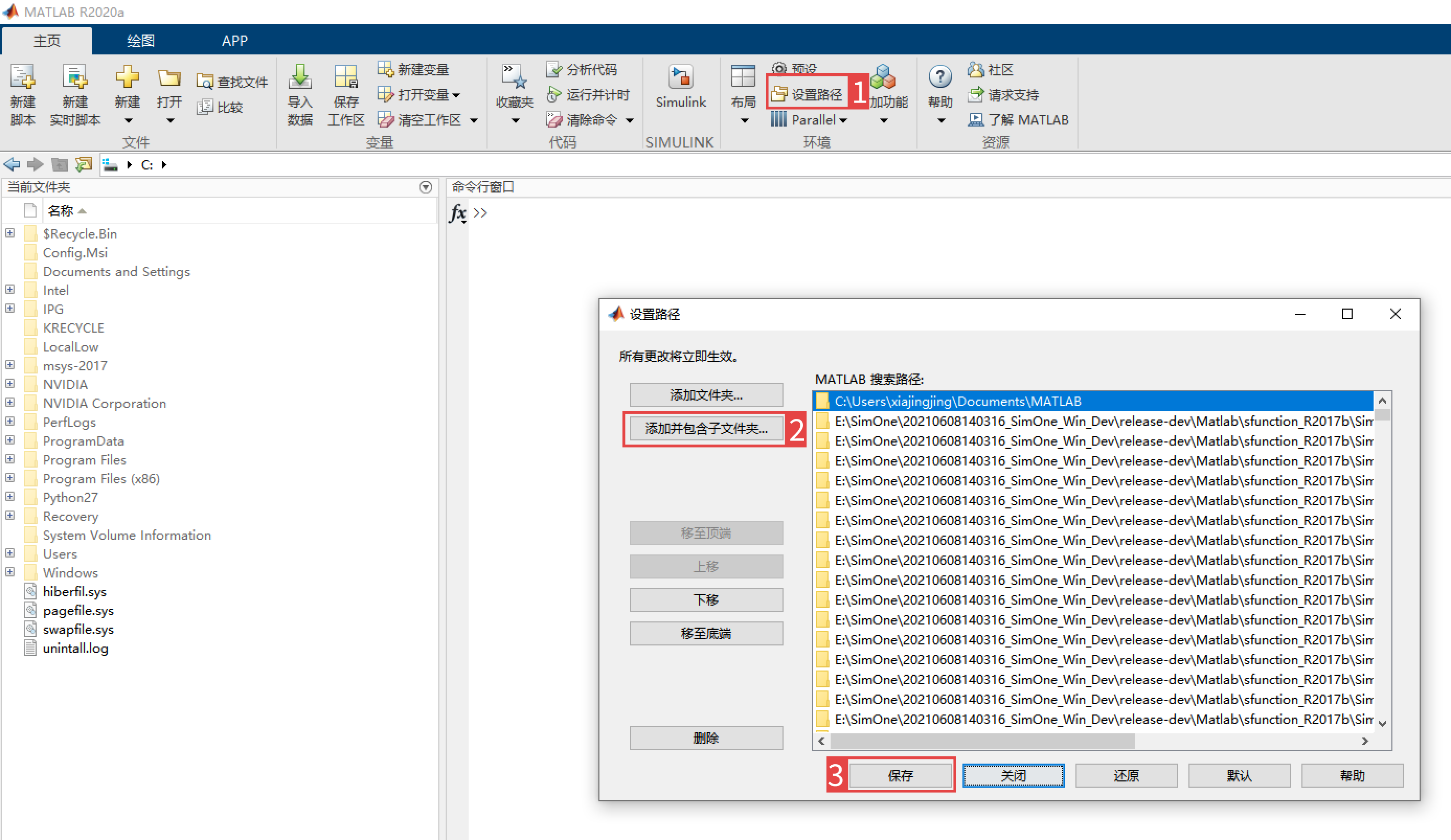Click the 打开 (Open) folder icon
This screenshot has height=840, width=1451.
[x=169, y=77]
